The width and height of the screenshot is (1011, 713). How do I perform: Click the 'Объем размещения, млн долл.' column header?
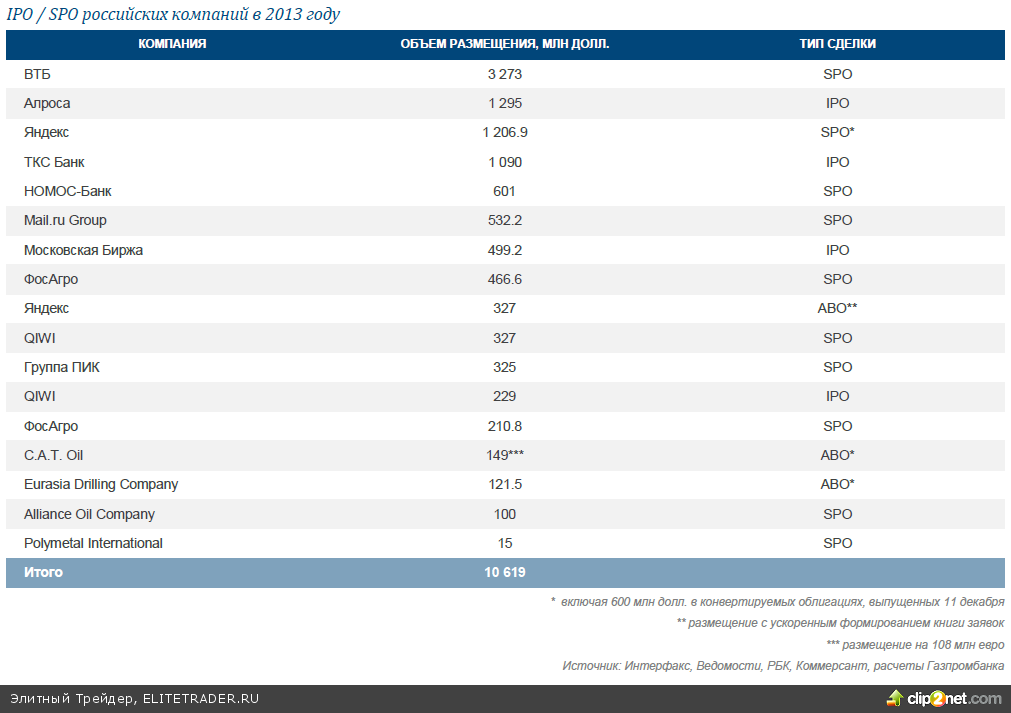(x=504, y=44)
